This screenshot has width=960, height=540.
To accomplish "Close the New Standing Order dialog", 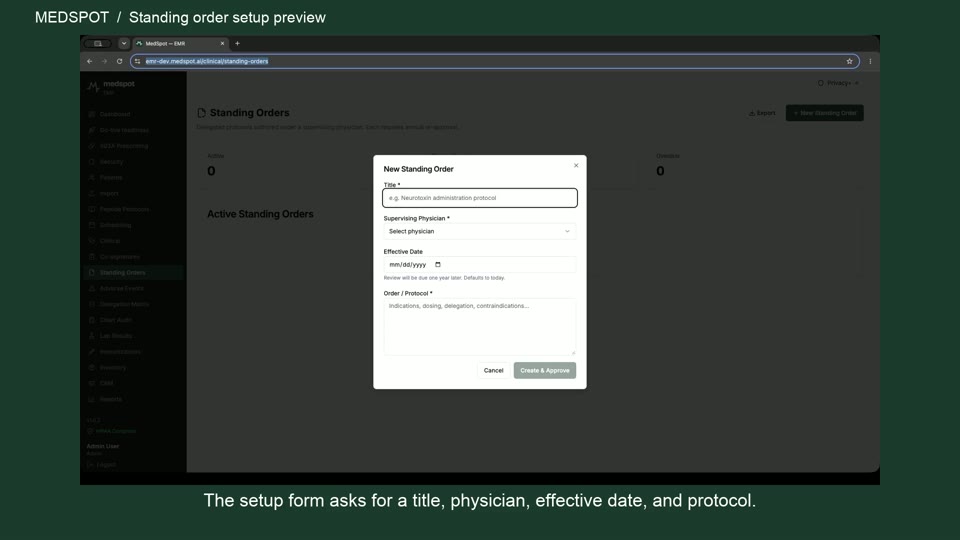I will [576, 165].
